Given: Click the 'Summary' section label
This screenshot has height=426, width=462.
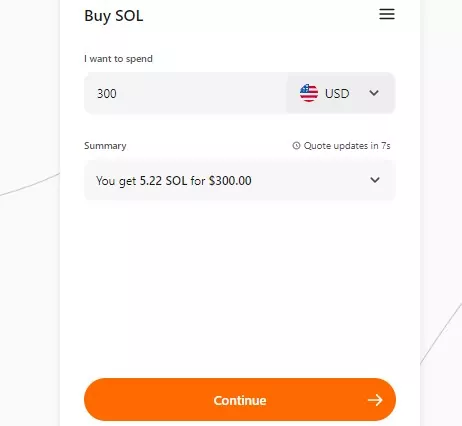Looking at the screenshot, I should tap(105, 146).
